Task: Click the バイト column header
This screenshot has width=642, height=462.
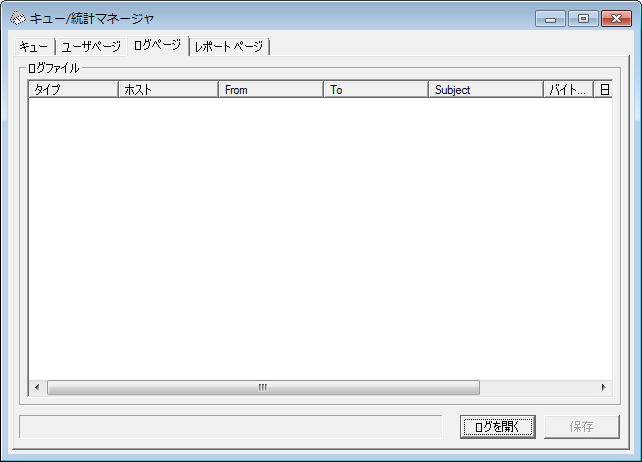Action: pos(568,90)
